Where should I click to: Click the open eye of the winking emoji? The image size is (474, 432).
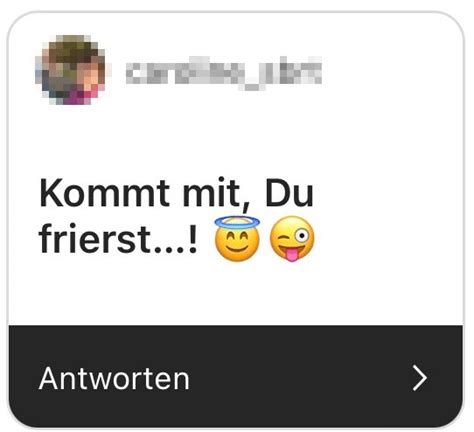pos(302,236)
